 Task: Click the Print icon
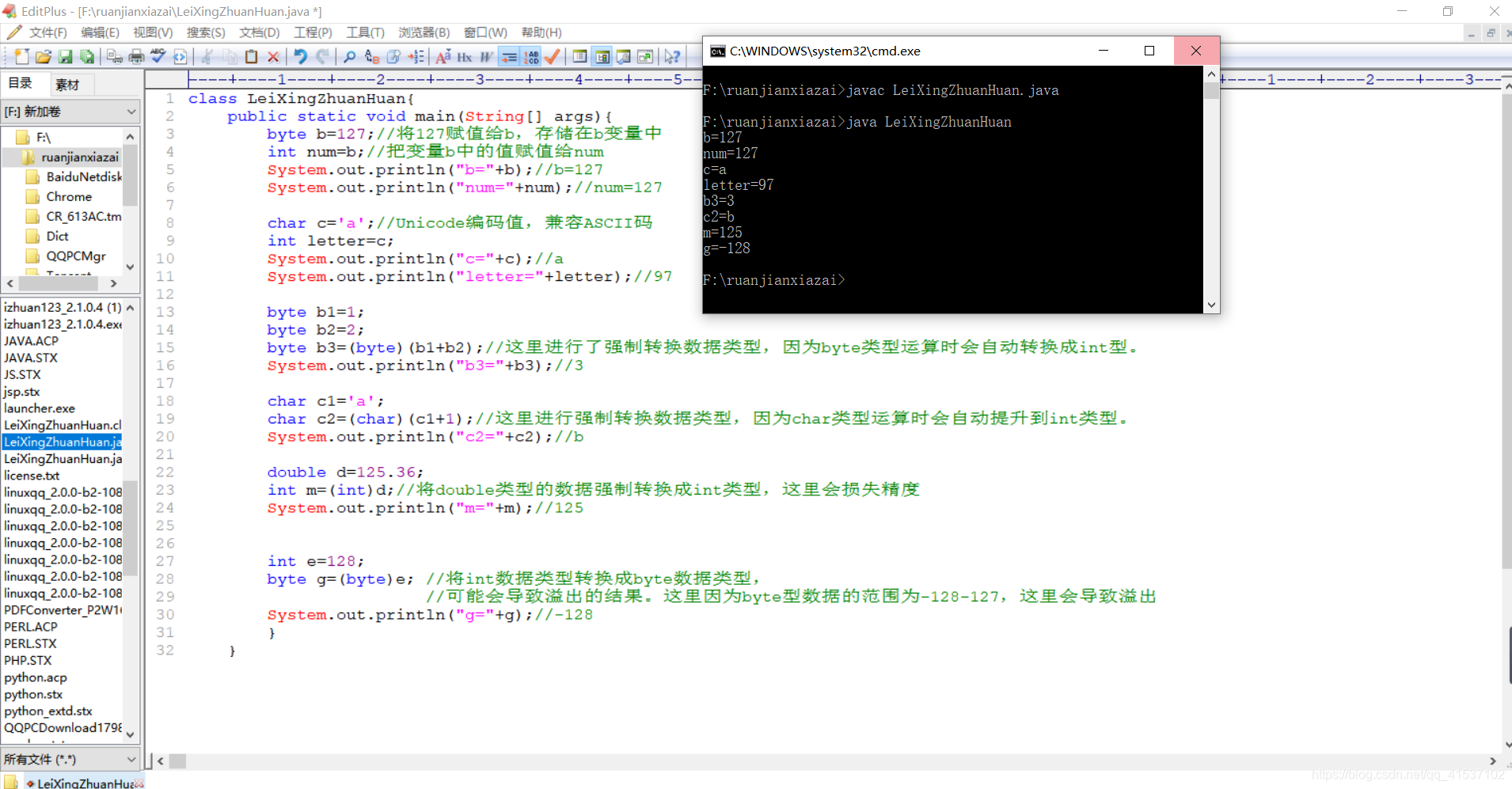pyautogui.click(x=136, y=56)
